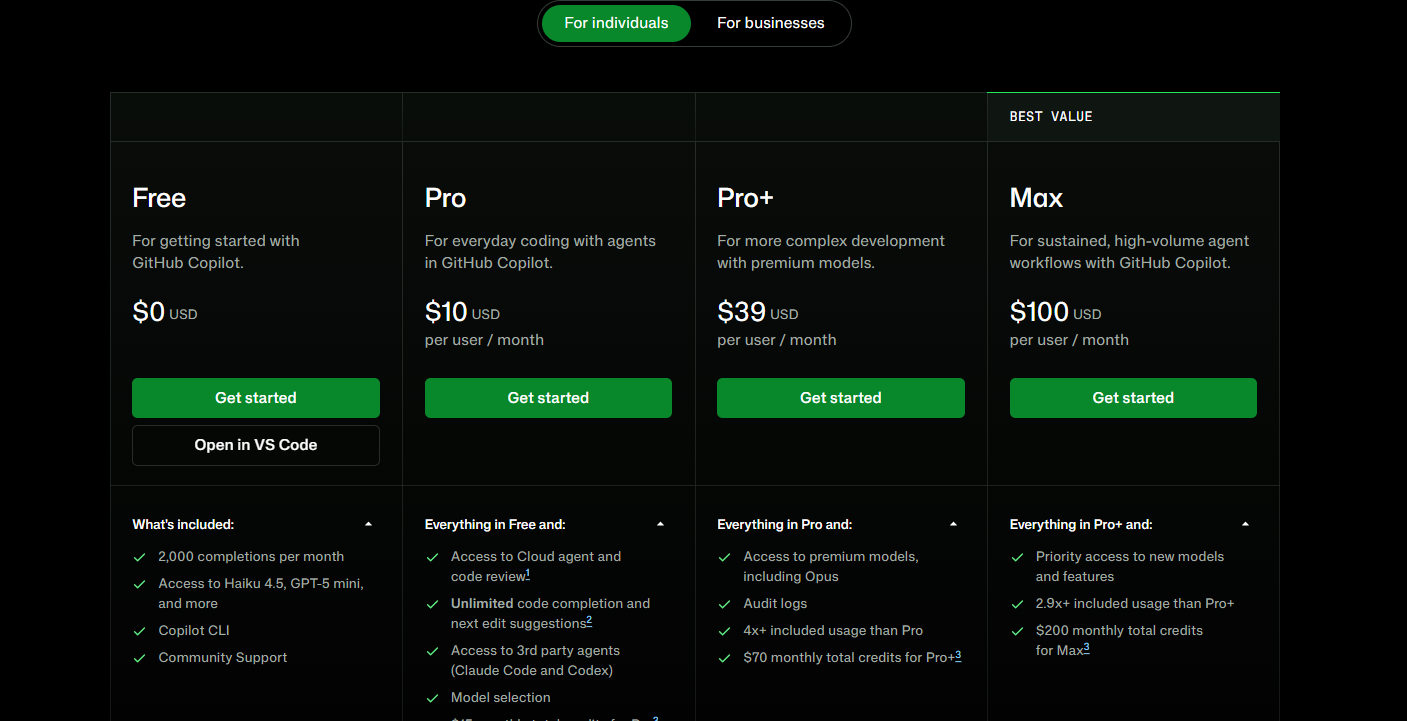This screenshot has height=721, width=1407.
Task: Click the $10 USD price
Action: (462, 312)
